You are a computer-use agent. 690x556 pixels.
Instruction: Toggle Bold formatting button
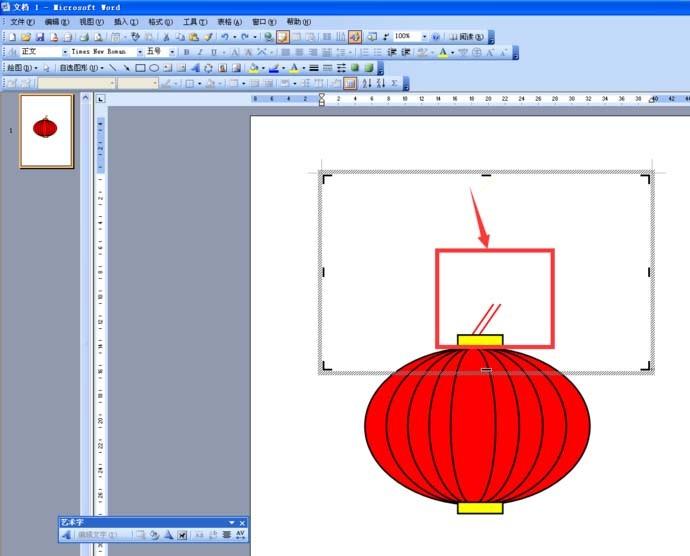(186, 52)
